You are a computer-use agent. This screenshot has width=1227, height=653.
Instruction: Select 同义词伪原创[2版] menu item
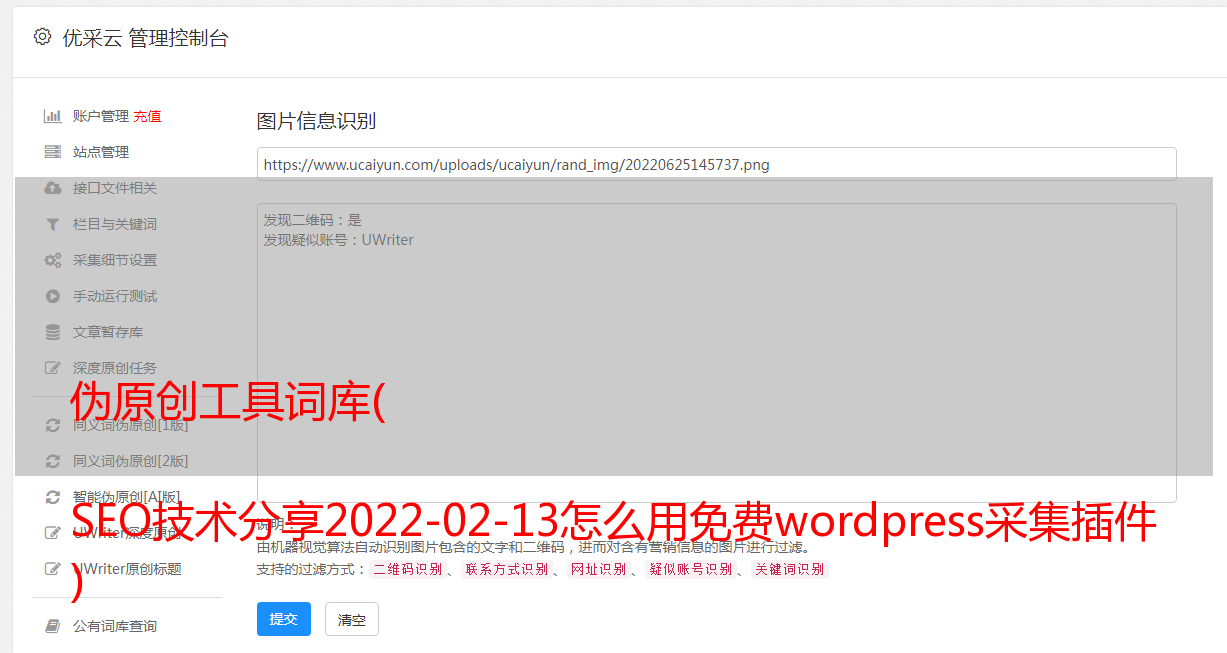point(130,461)
